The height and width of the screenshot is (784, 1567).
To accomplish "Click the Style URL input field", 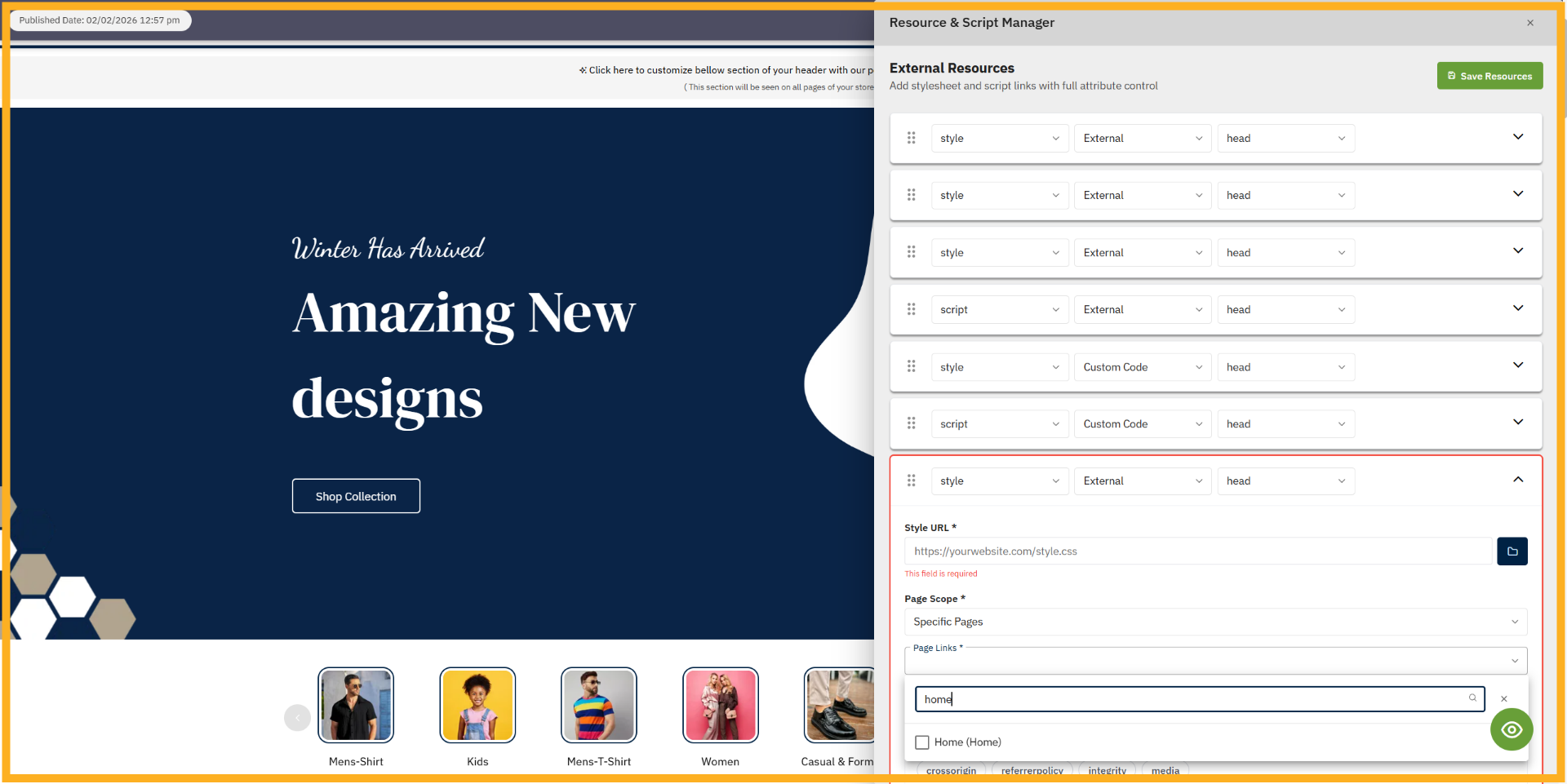I will [x=1197, y=551].
